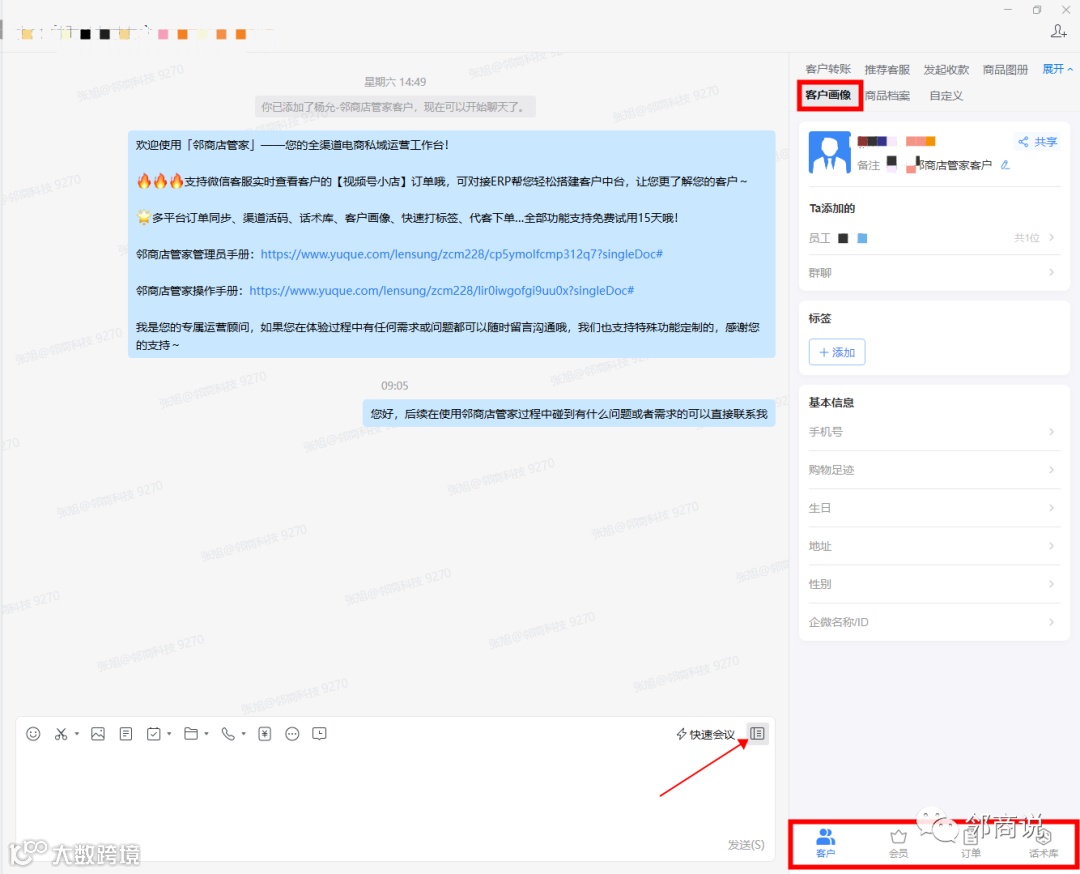This screenshot has height=874, width=1080.
Task: Click the send image icon
Action: click(x=98, y=734)
